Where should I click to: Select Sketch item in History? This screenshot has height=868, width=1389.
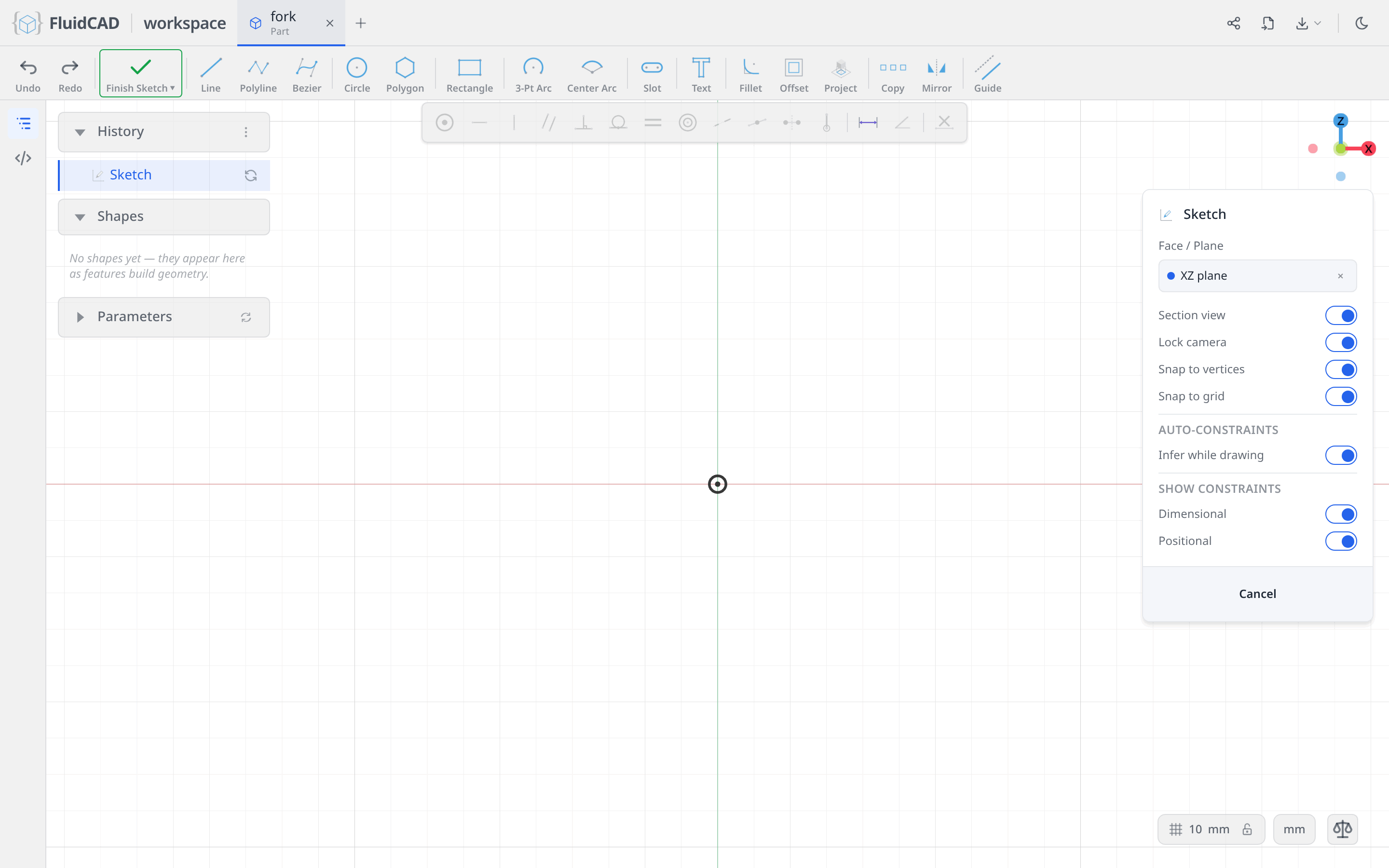(x=164, y=175)
